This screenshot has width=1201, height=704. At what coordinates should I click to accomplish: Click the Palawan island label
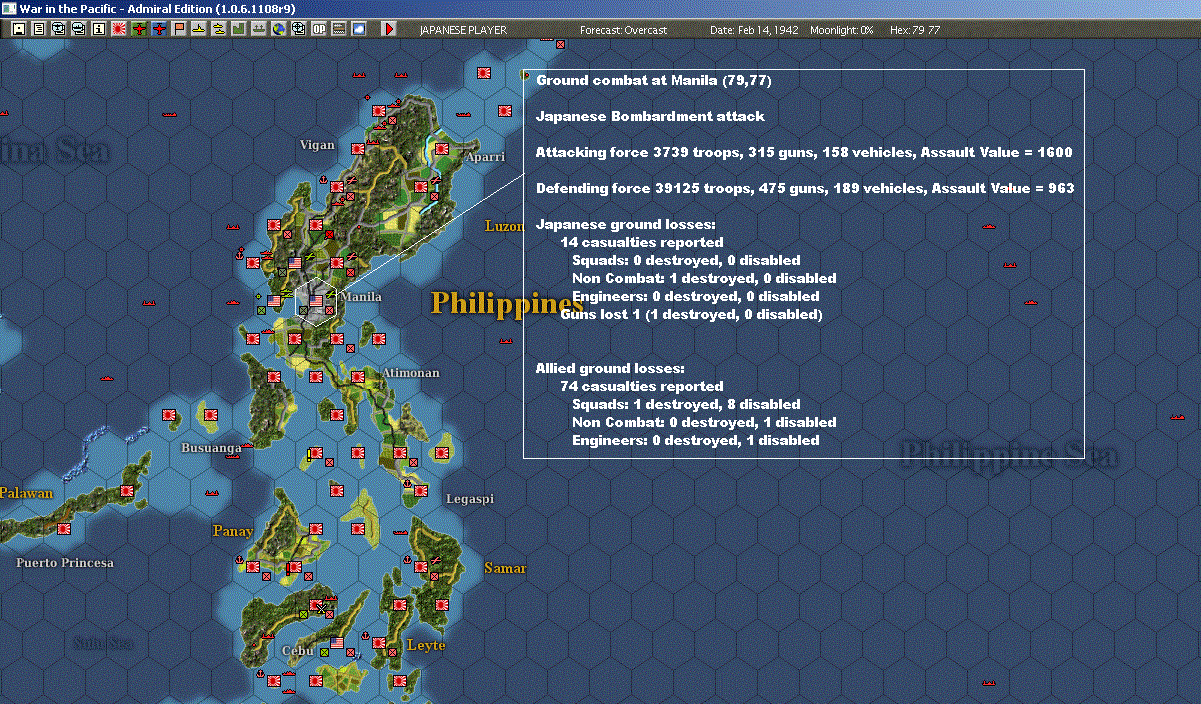(x=26, y=493)
